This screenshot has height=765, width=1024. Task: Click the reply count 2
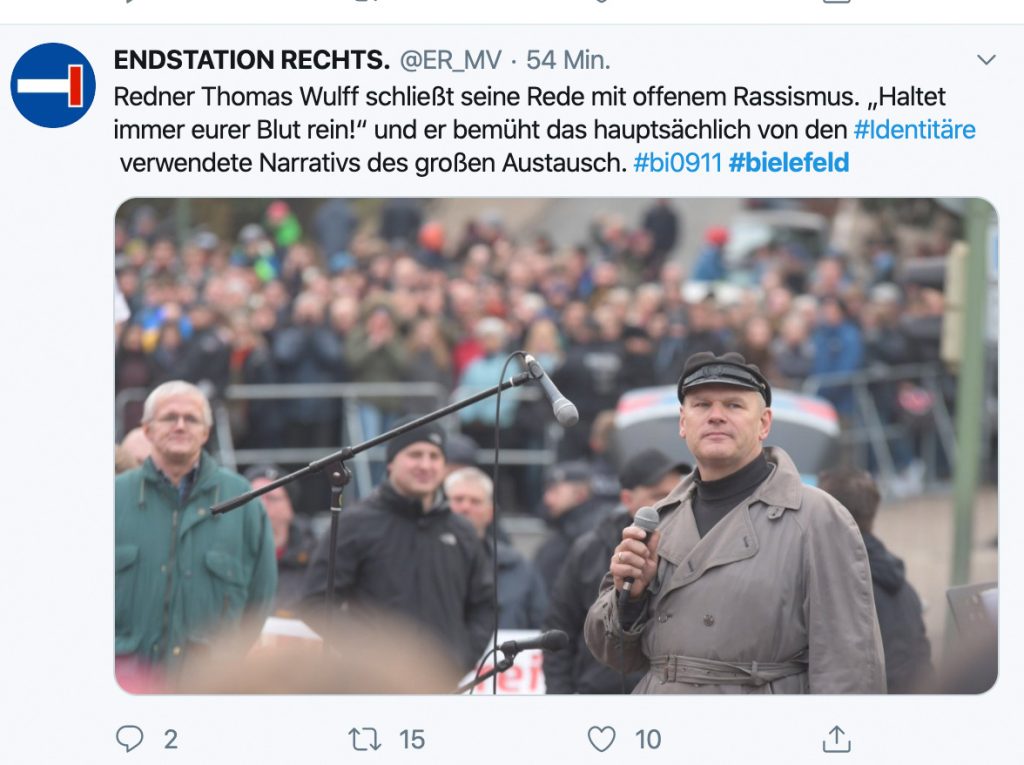tap(170, 740)
